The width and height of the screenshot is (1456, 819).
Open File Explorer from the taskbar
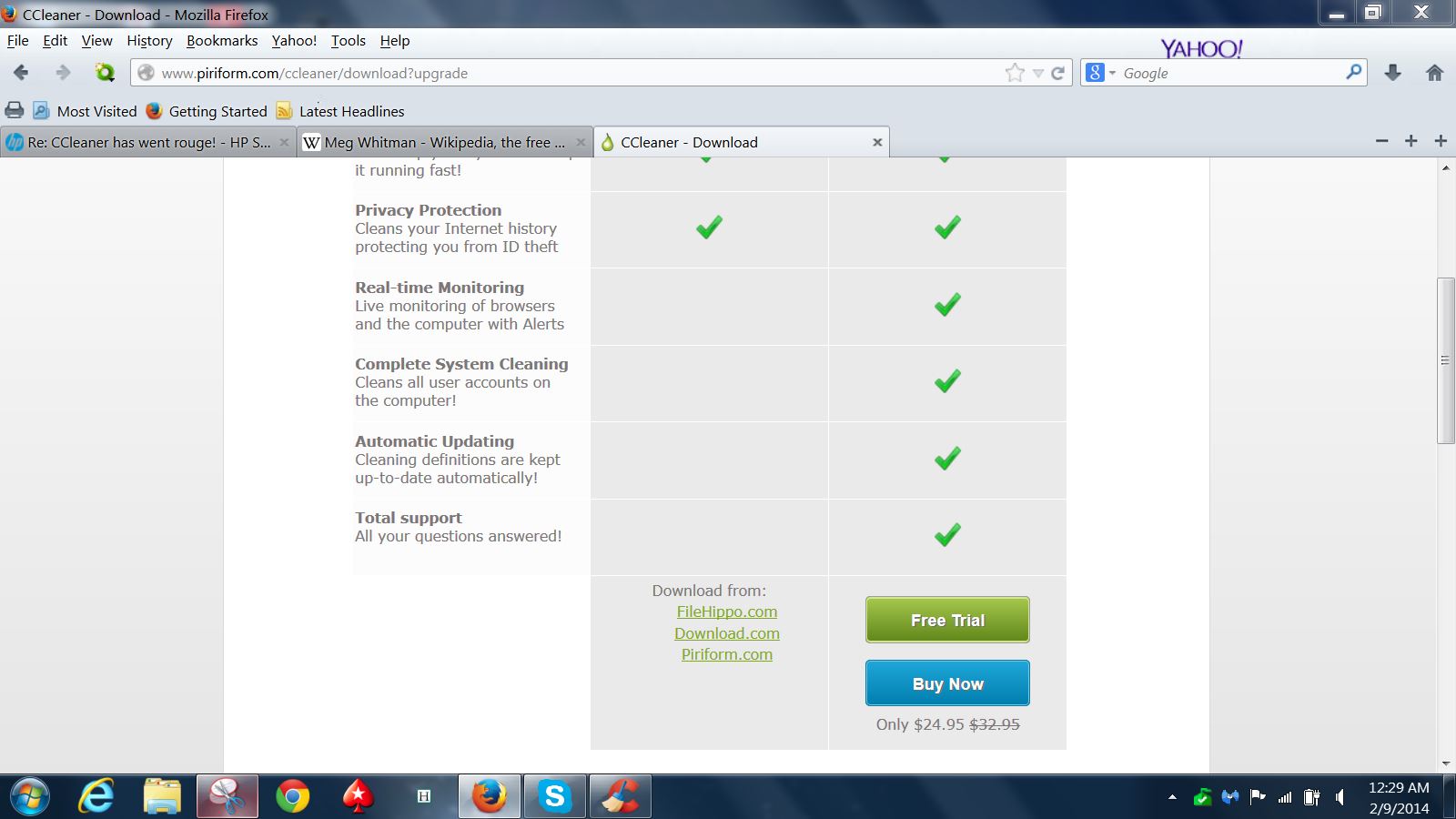pyautogui.click(x=162, y=797)
